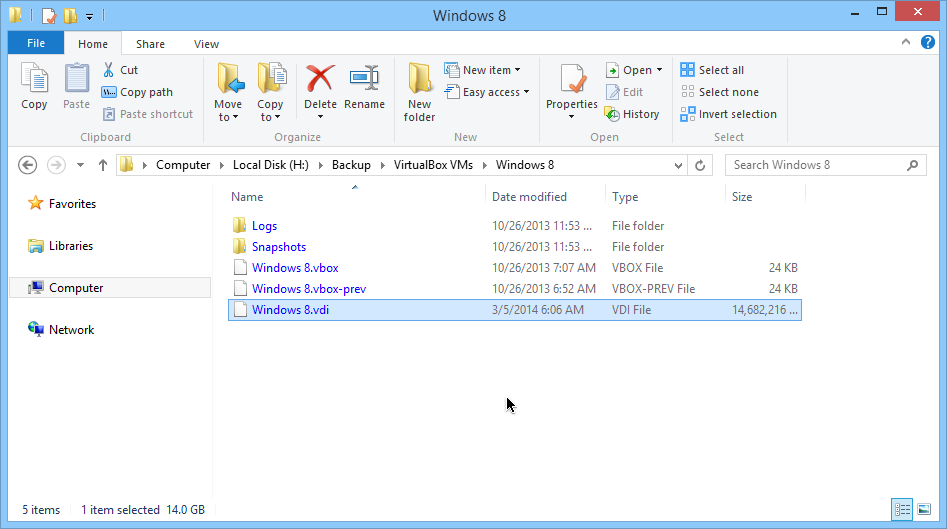947x529 pixels.
Task: Expand the New item dropdown
Action: 518,70
